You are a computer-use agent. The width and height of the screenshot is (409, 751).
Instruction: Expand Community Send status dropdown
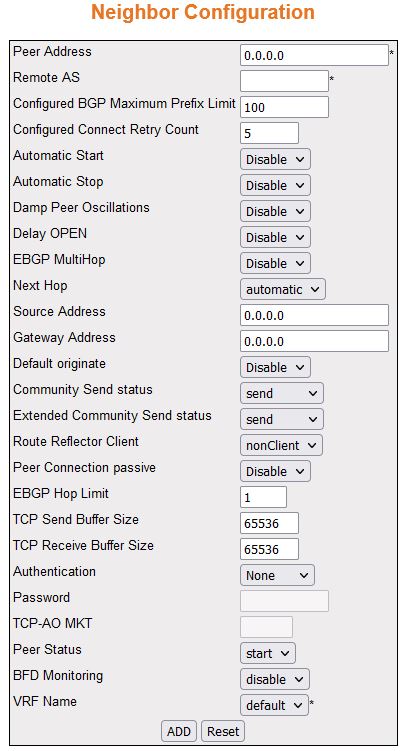(282, 393)
